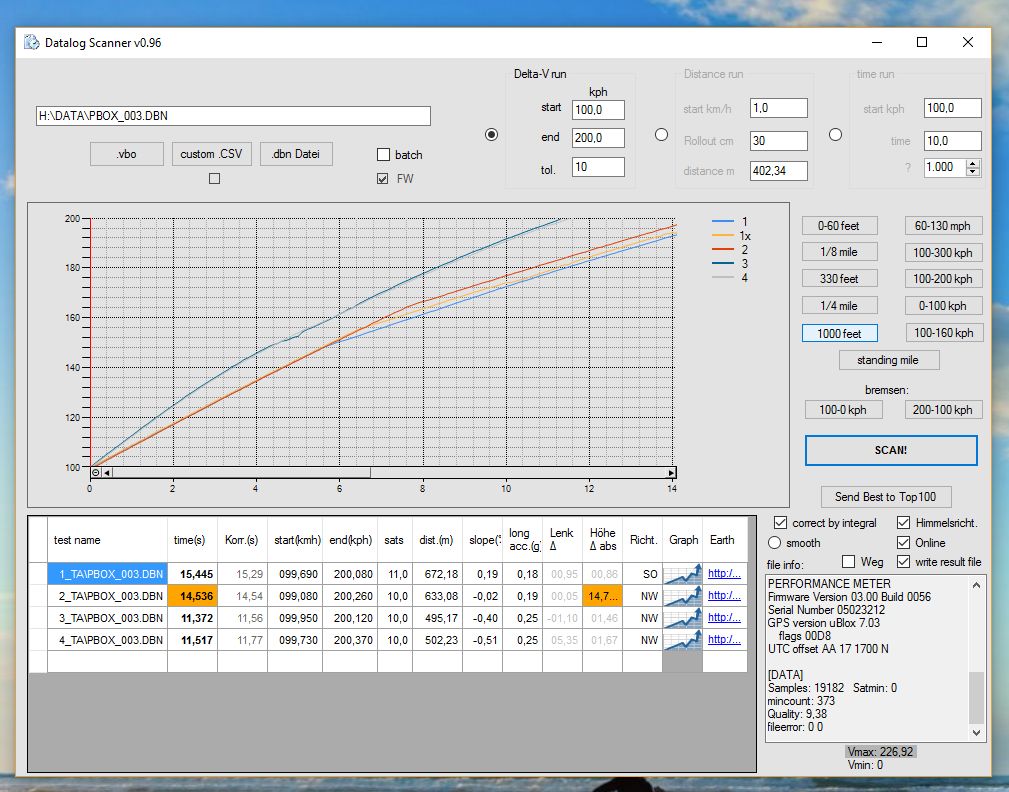Open the graph thumbnail in the 3_TA row

684,618
